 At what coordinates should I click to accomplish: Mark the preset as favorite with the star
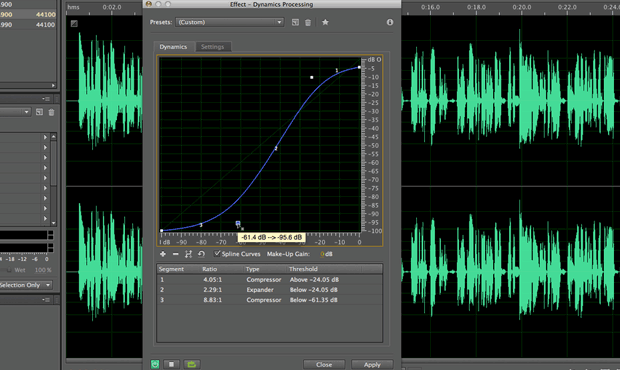pyautogui.click(x=325, y=22)
